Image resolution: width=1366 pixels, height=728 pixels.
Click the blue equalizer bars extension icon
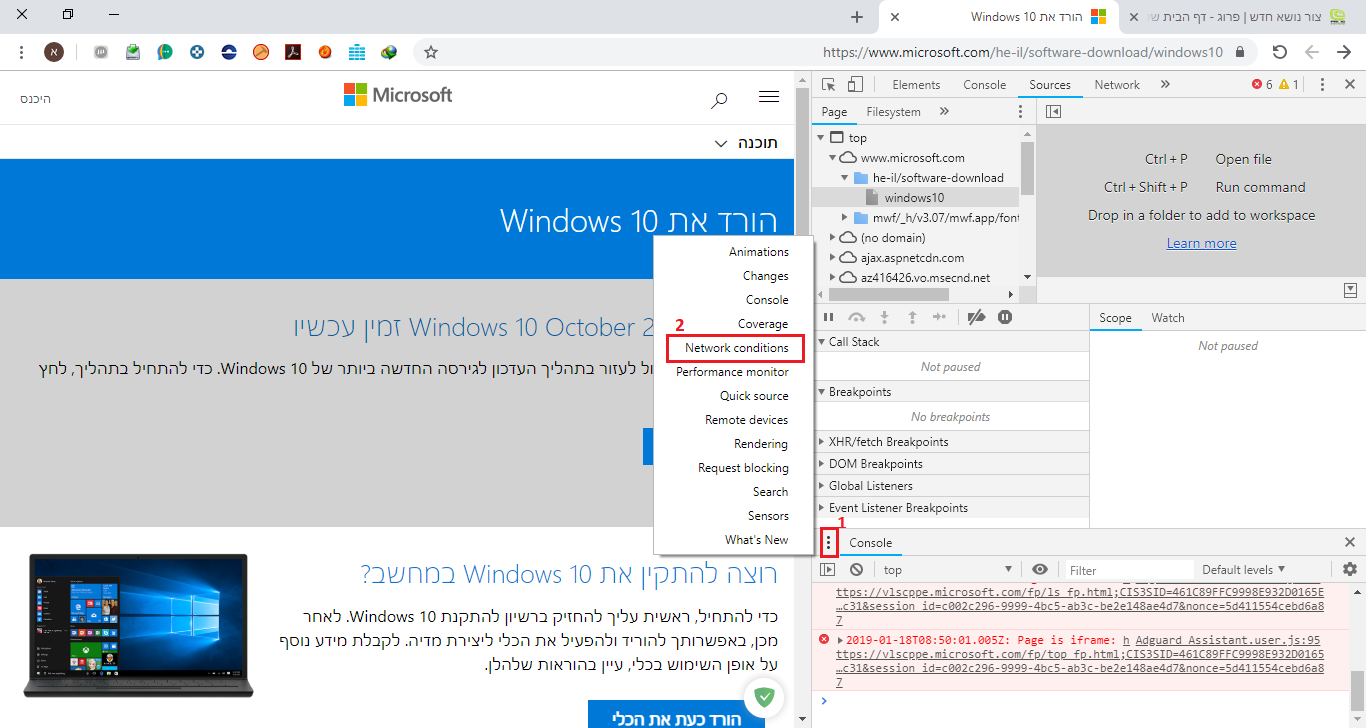[357, 52]
